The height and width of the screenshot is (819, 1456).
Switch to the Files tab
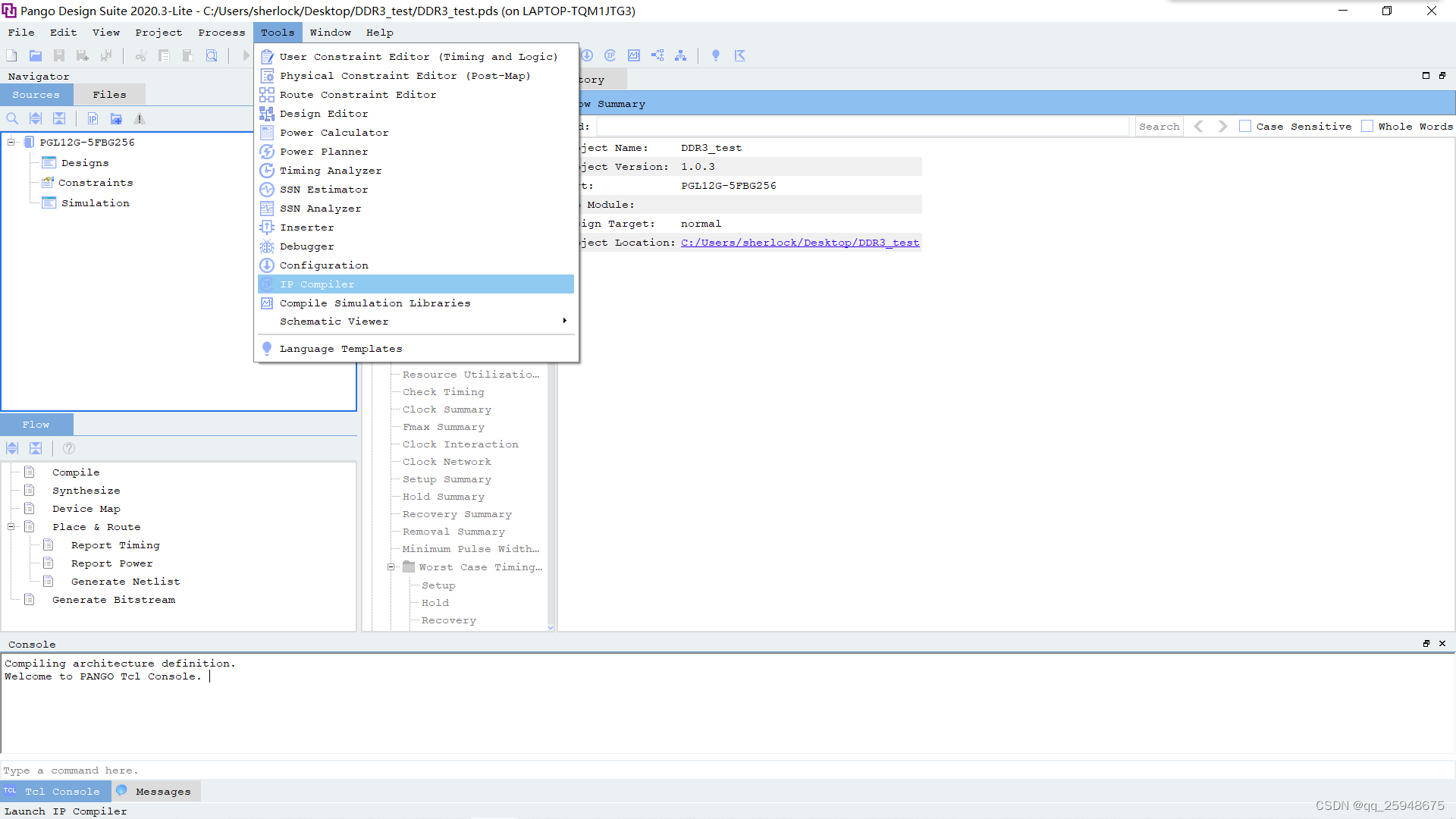click(x=109, y=95)
